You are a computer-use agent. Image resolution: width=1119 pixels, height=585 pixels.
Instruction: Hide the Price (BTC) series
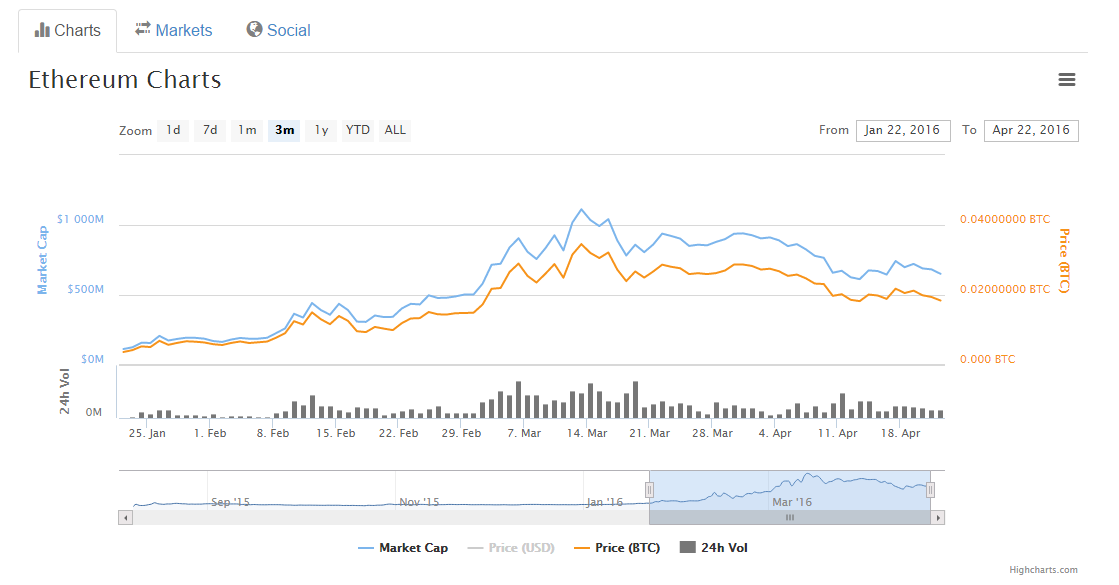click(616, 548)
